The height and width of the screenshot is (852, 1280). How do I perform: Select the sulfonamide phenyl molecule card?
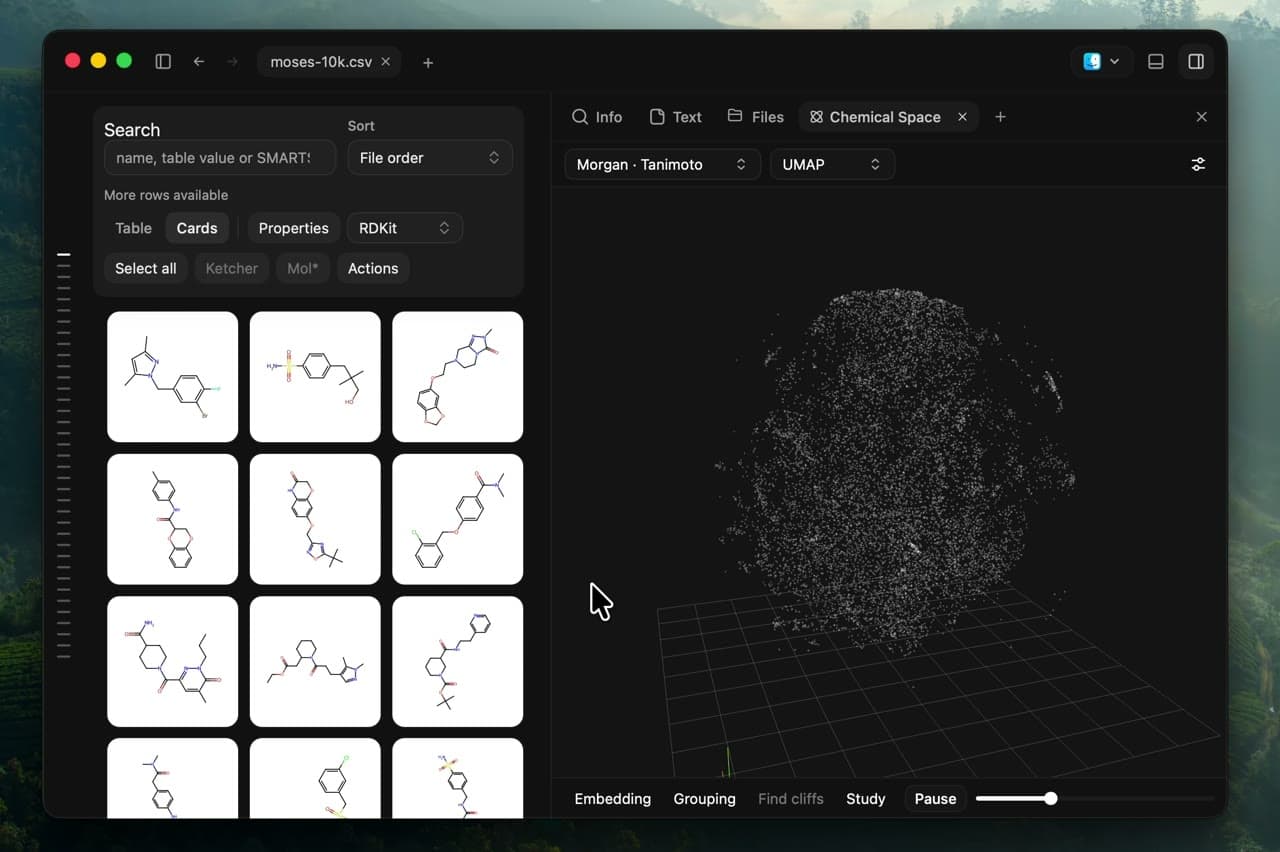pos(315,377)
